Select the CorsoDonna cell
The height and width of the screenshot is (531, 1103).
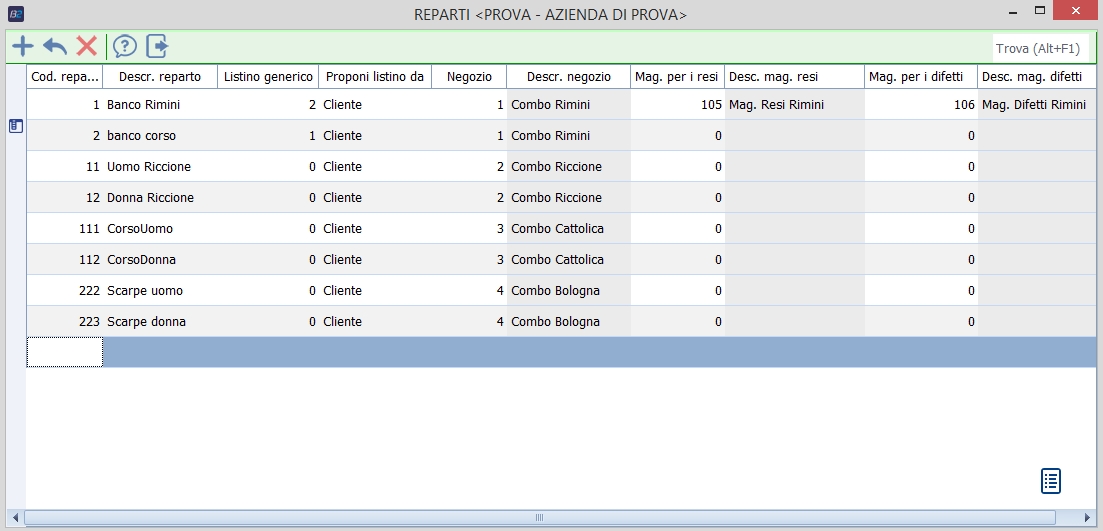[160, 260]
